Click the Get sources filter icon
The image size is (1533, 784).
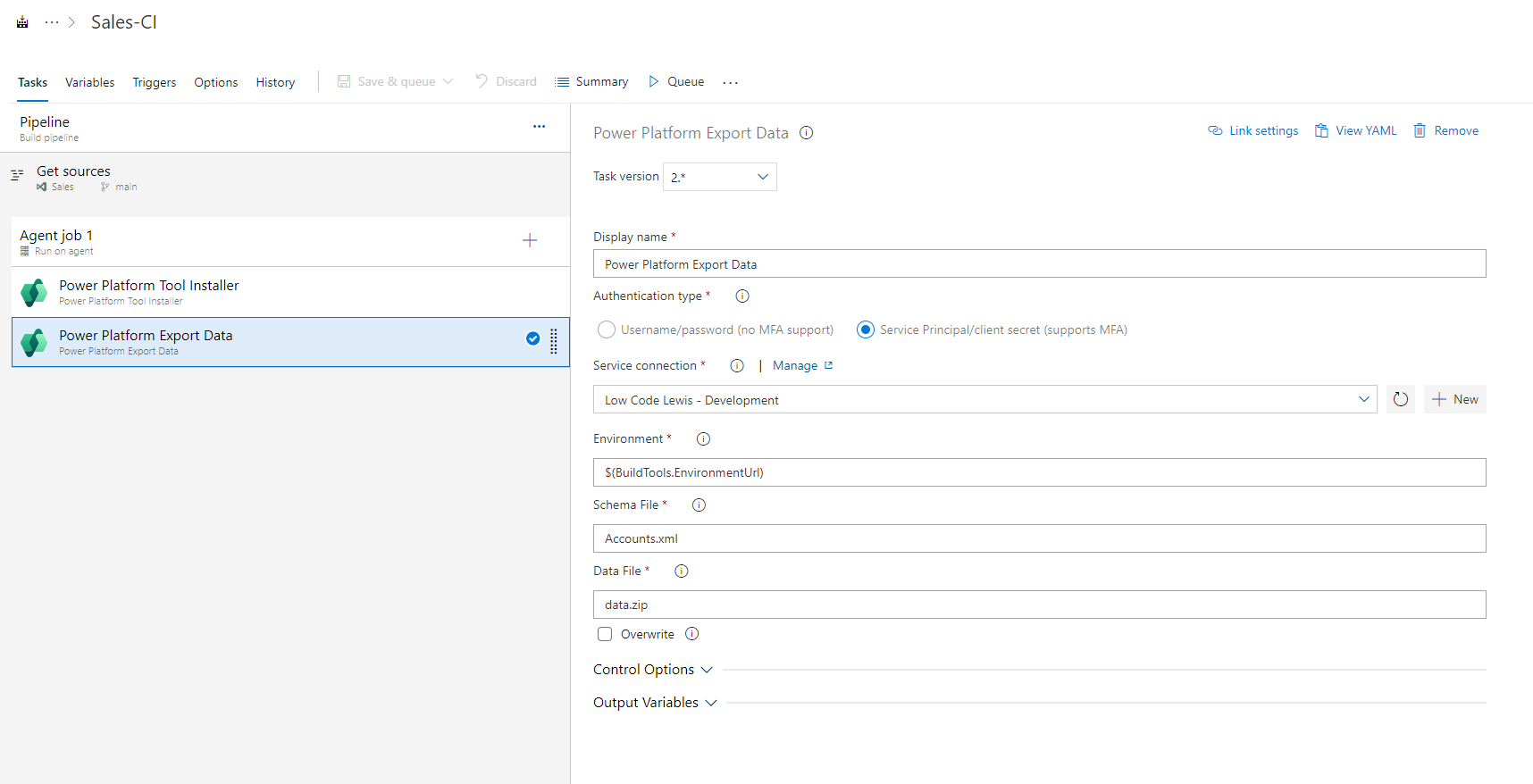click(17, 175)
